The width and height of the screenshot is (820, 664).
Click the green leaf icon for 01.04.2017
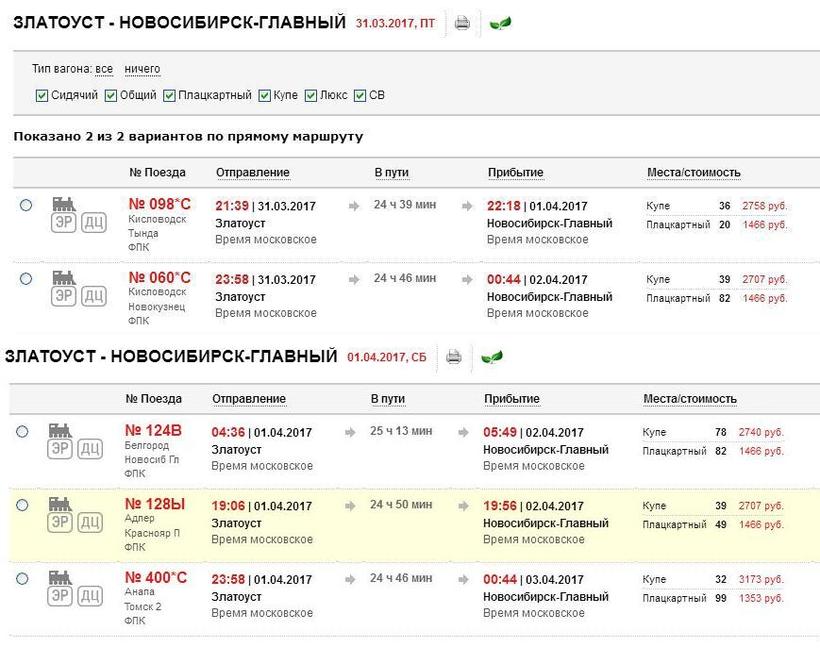491,357
